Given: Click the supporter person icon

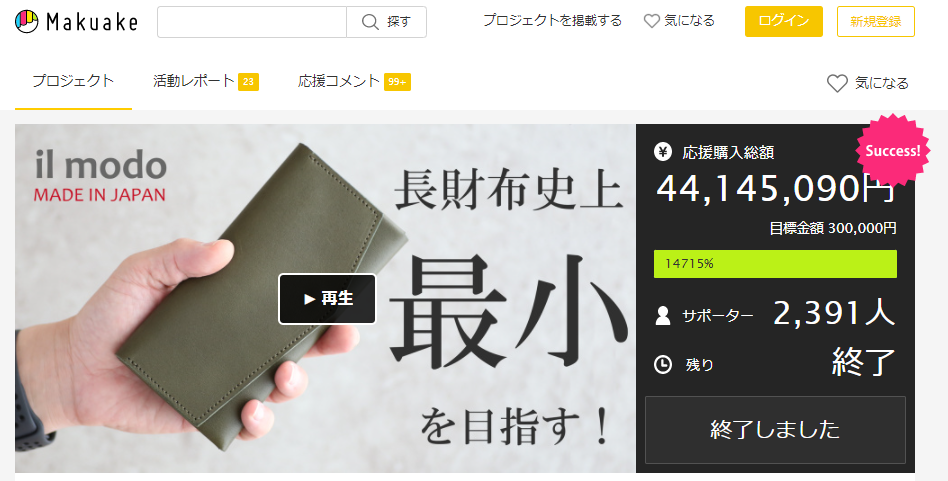Looking at the screenshot, I should coord(663,315).
